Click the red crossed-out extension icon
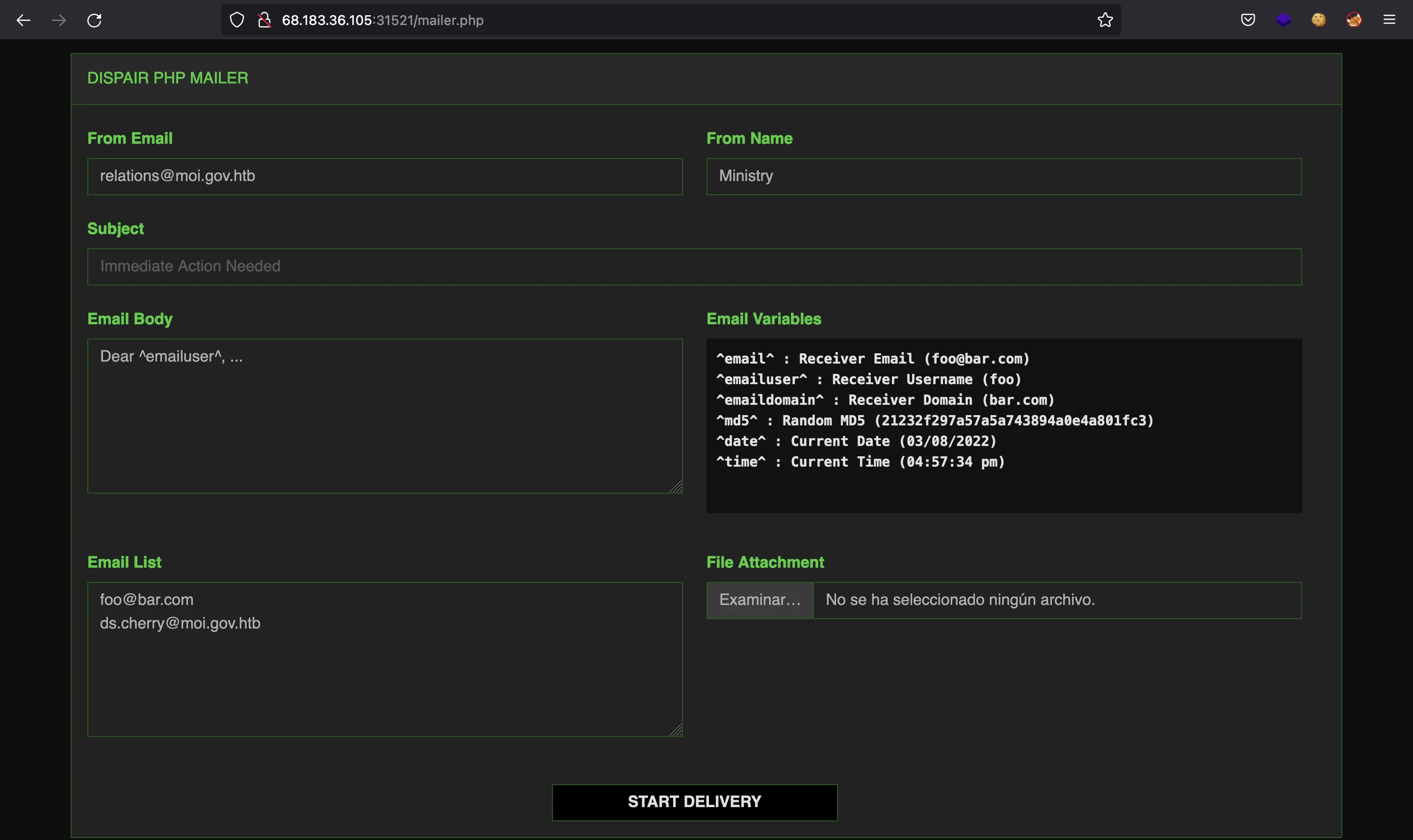 tap(1354, 20)
